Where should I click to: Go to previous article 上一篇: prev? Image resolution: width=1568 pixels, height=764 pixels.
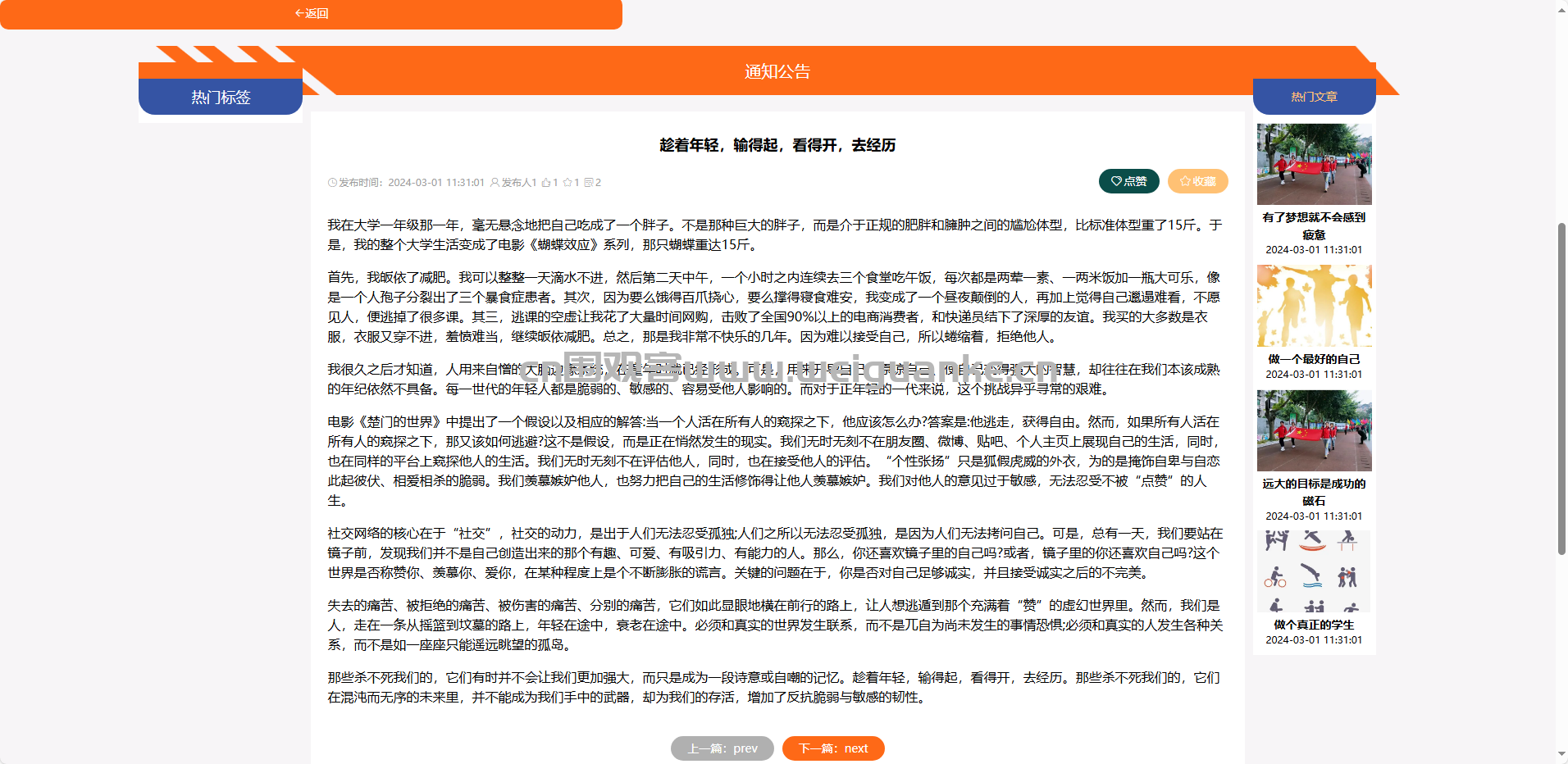point(722,748)
